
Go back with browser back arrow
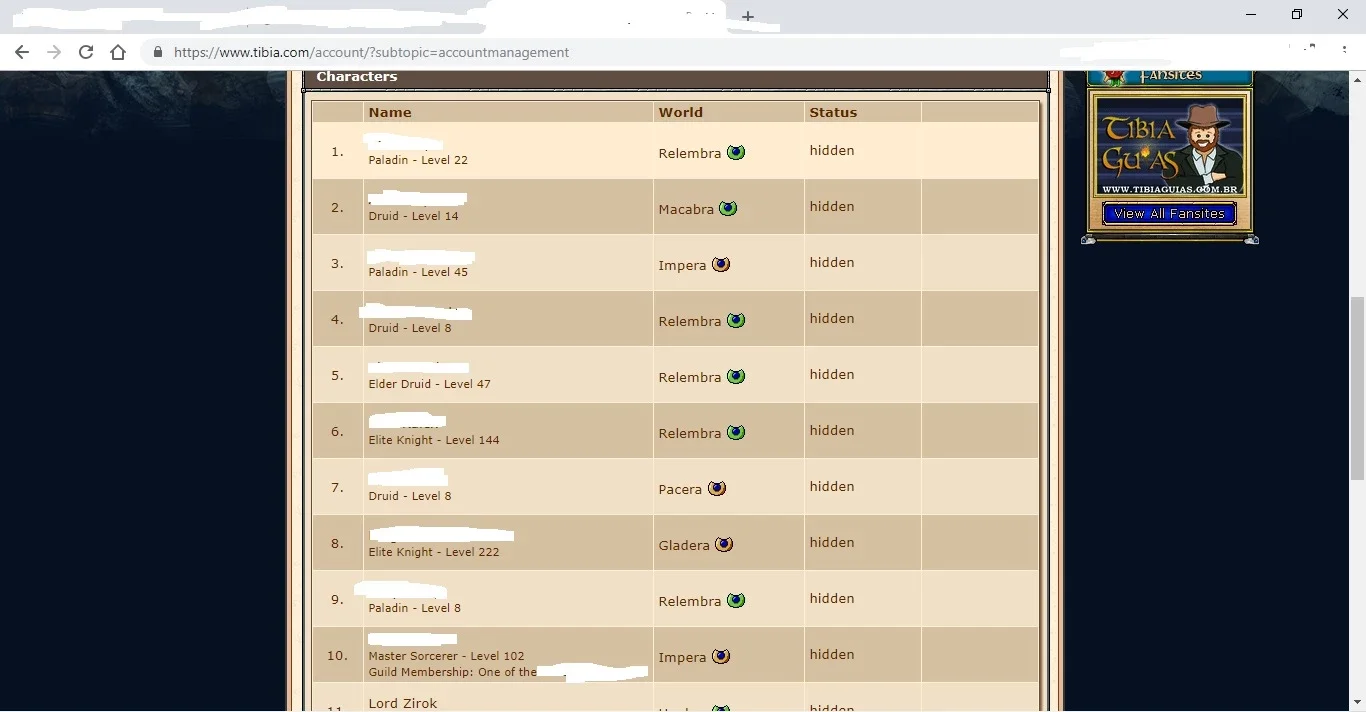coord(22,52)
